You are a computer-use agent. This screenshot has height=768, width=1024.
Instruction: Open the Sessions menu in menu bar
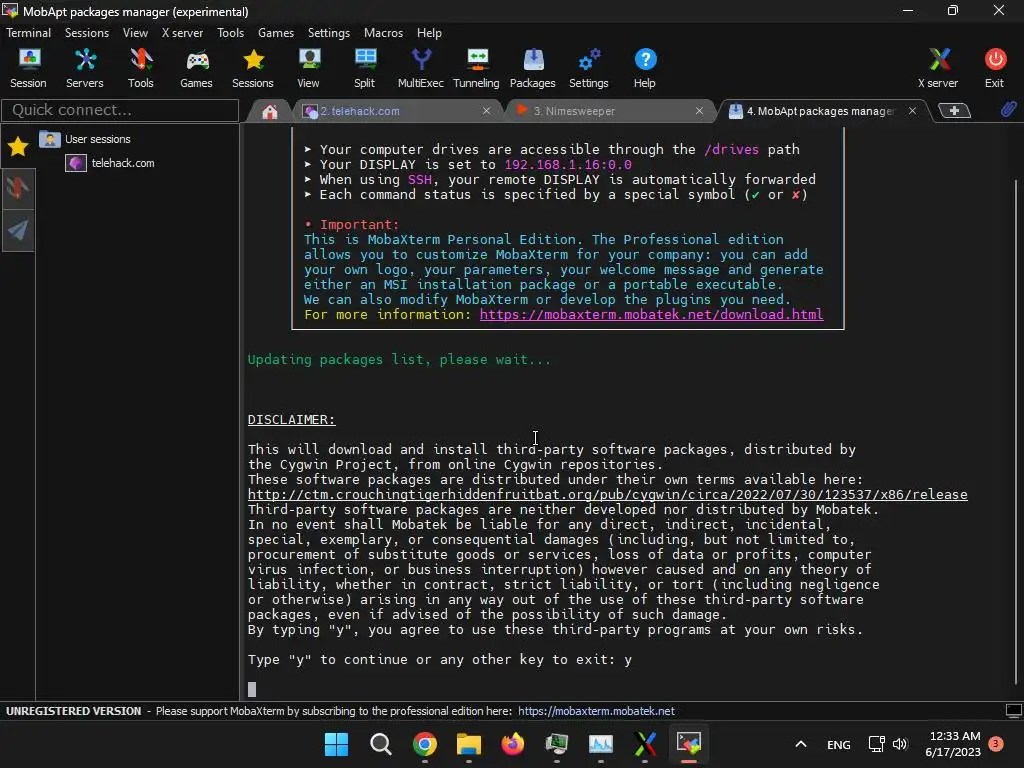pos(87,33)
